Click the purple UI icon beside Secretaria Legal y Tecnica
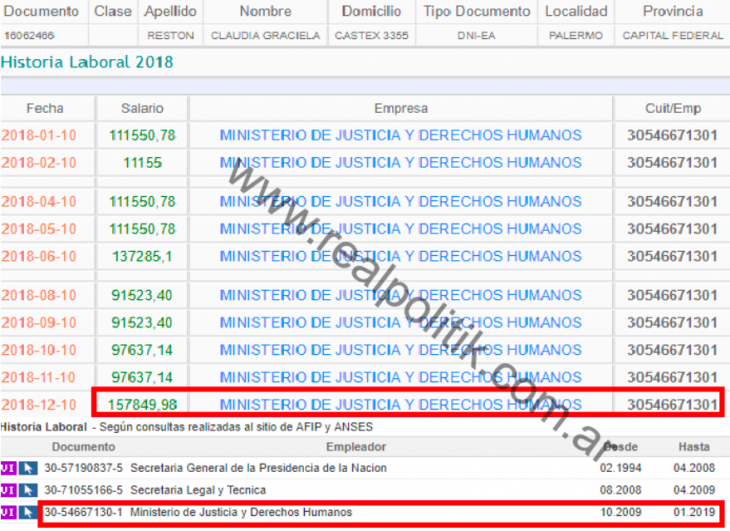Viewport: 730px width, 531px height. 8,490
